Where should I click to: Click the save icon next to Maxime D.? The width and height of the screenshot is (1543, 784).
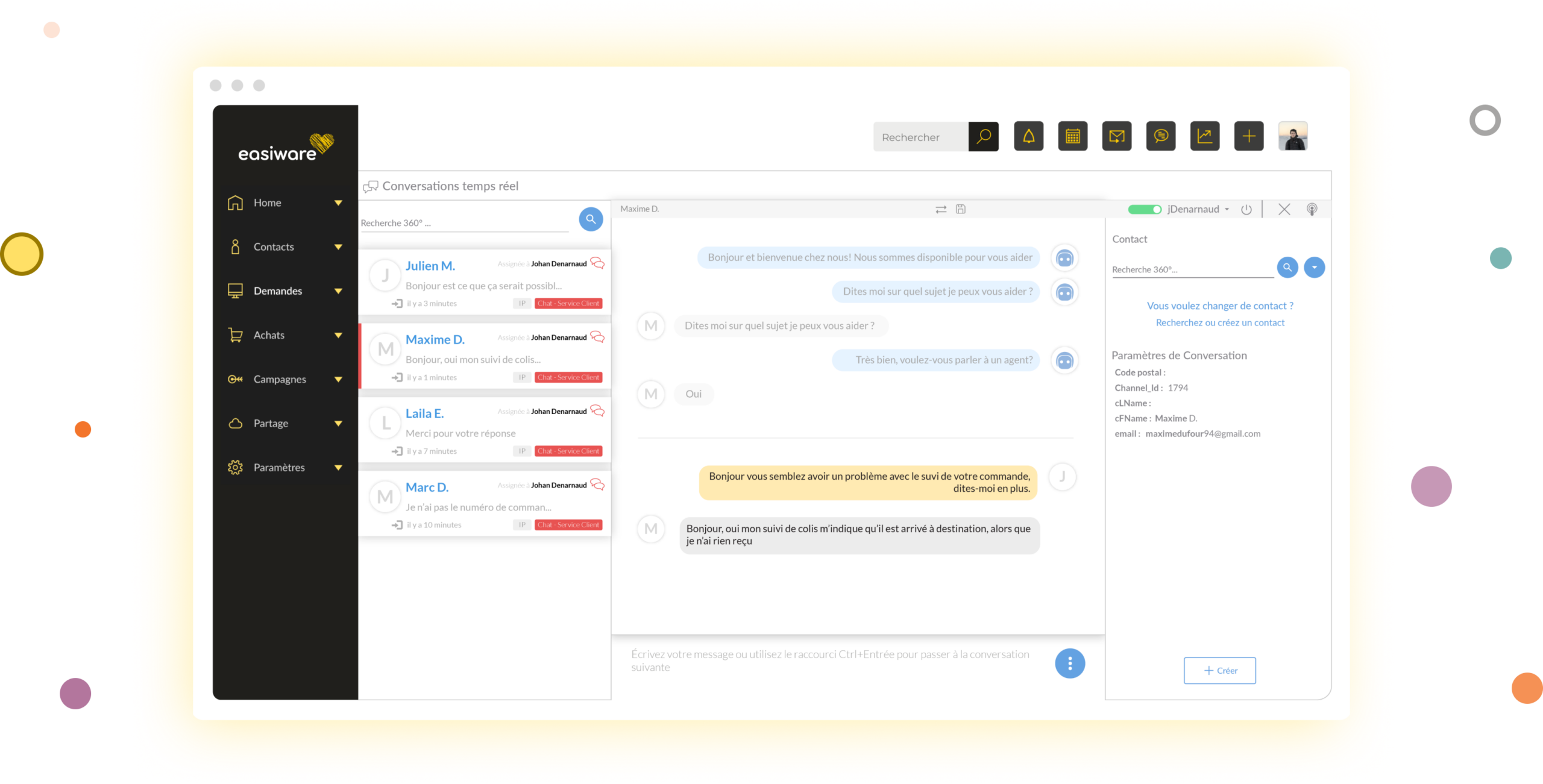click(x=961, y=209)
